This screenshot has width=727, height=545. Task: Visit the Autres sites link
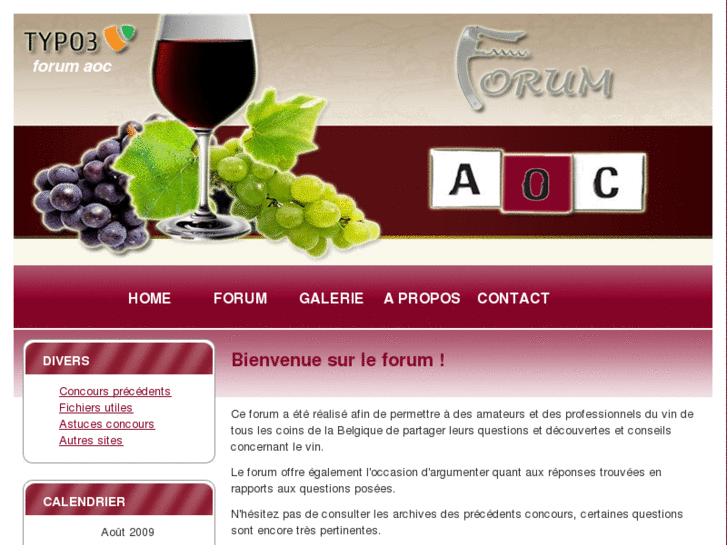point(91,440)
